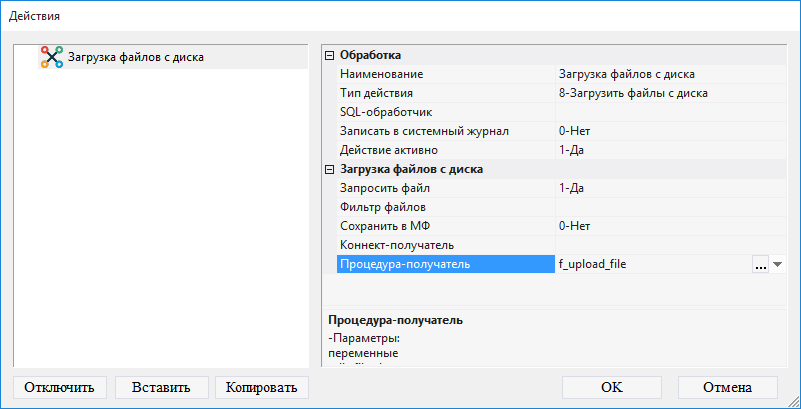Image resolution: width=801 pixels, height=409 pixels.
Task: Confirm with the OK button
Action: pos(612,387)
